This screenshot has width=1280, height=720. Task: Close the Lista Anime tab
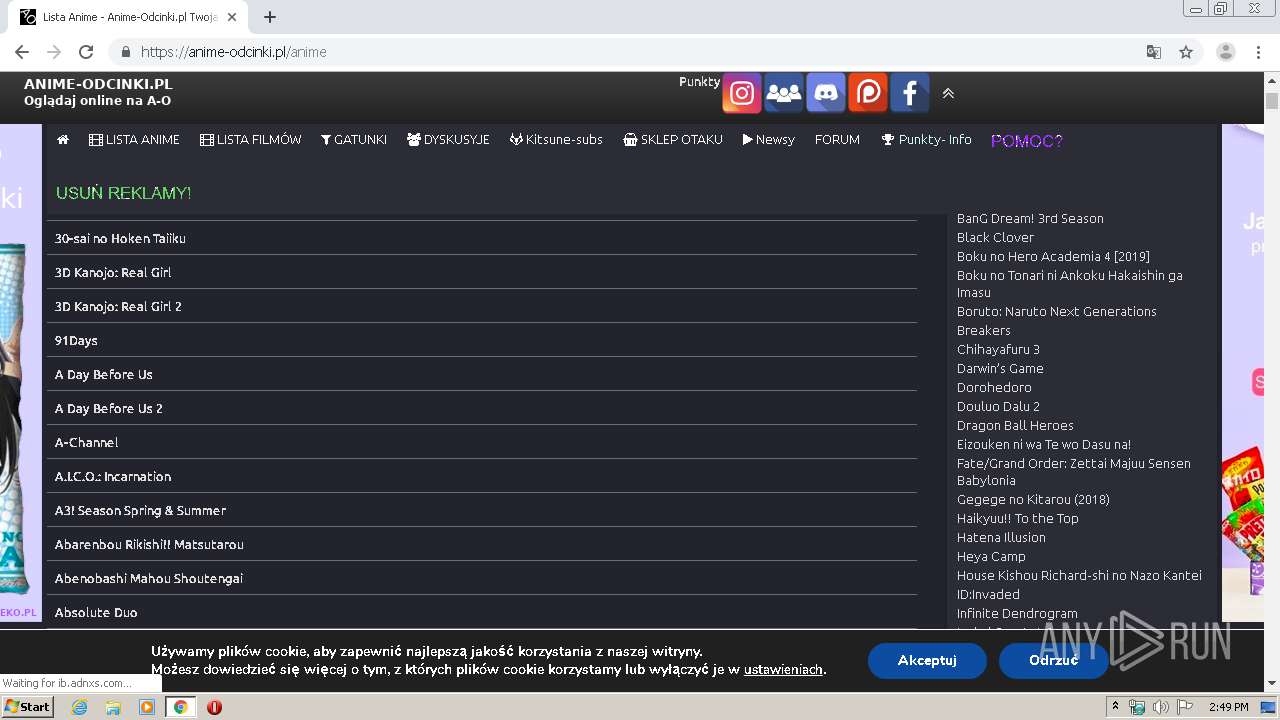tap(232, 17)
